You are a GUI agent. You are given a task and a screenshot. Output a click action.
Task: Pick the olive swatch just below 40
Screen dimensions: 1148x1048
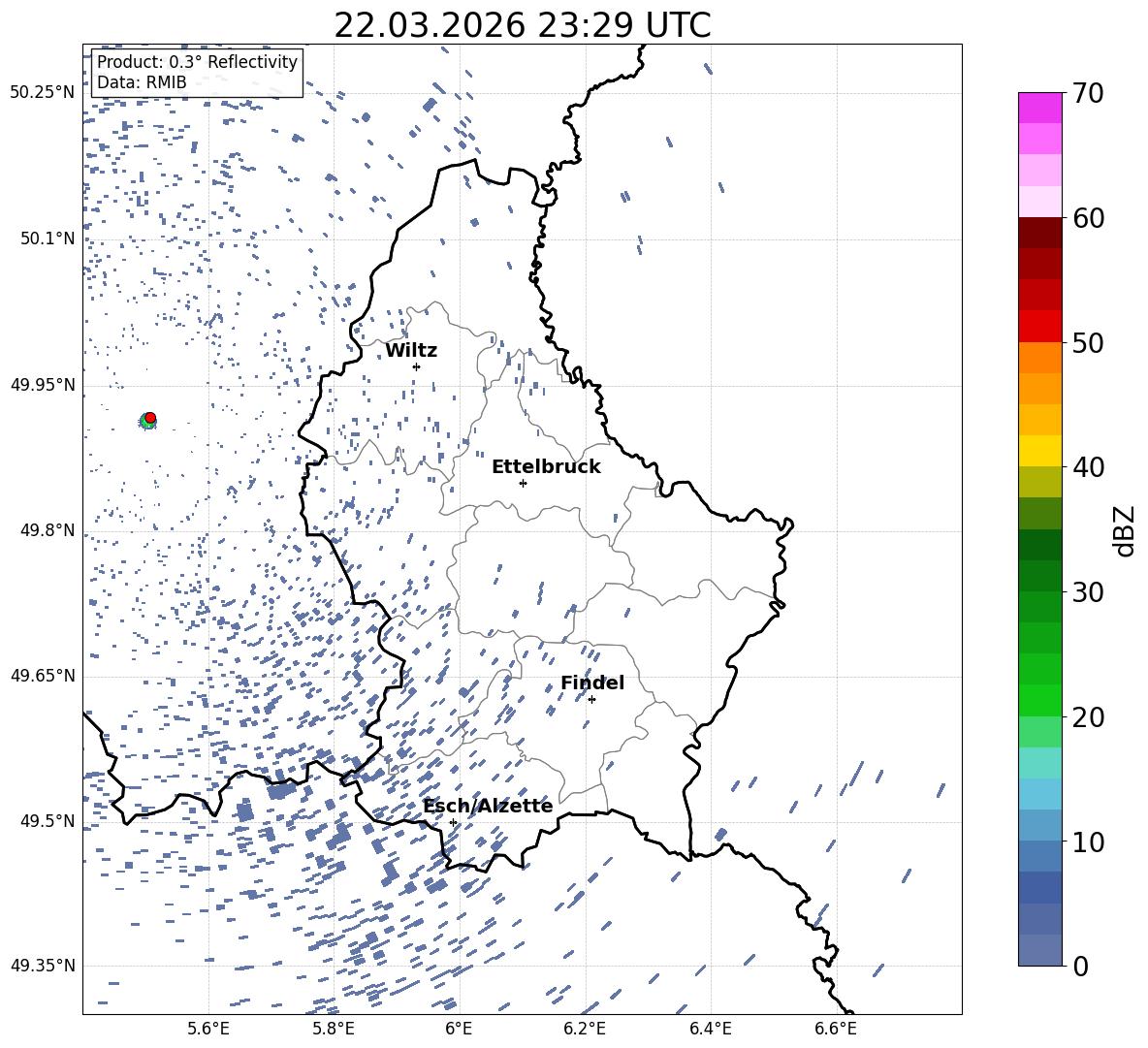click(x=1040, y=482)
